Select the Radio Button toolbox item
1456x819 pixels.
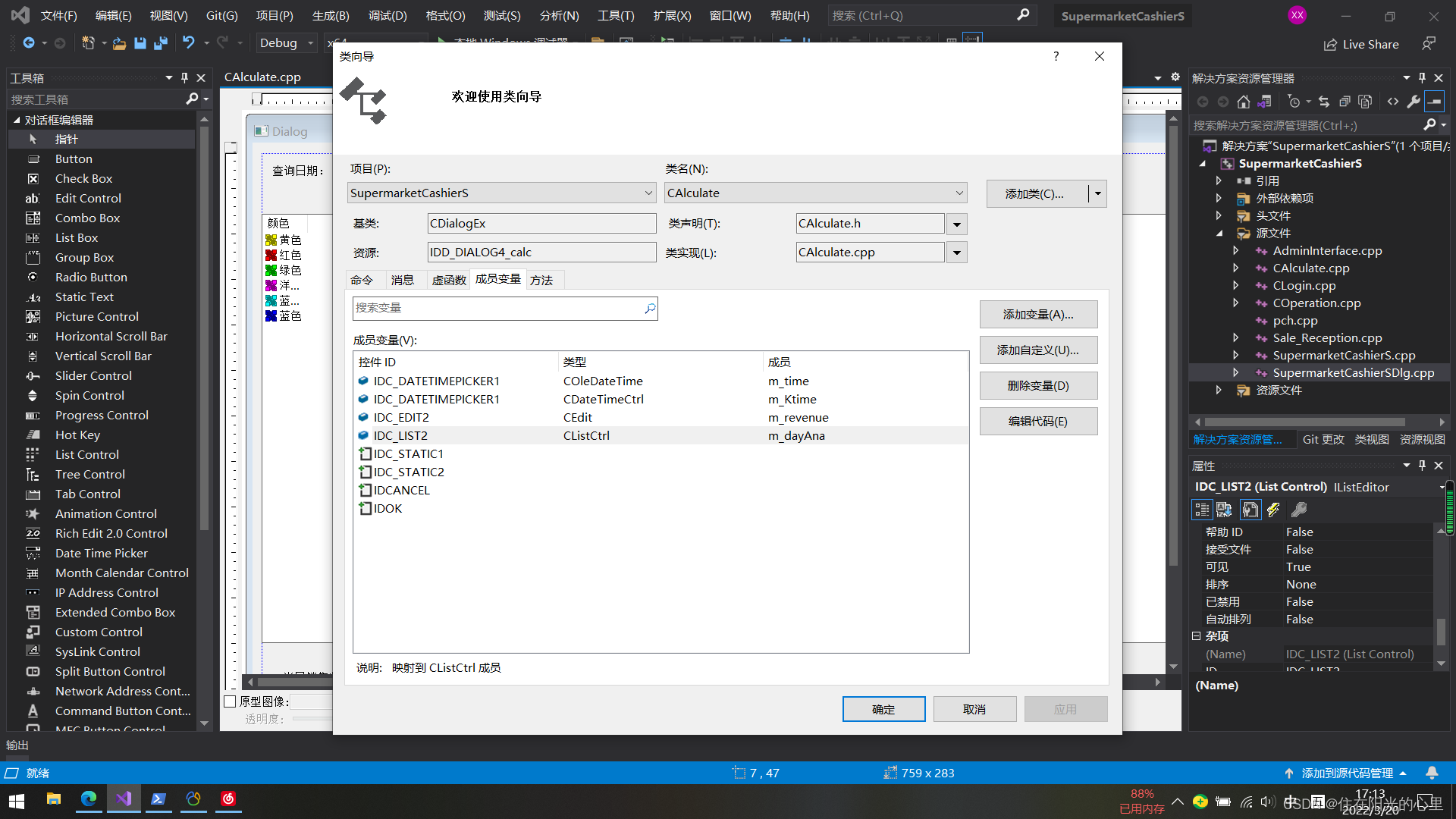91,277
